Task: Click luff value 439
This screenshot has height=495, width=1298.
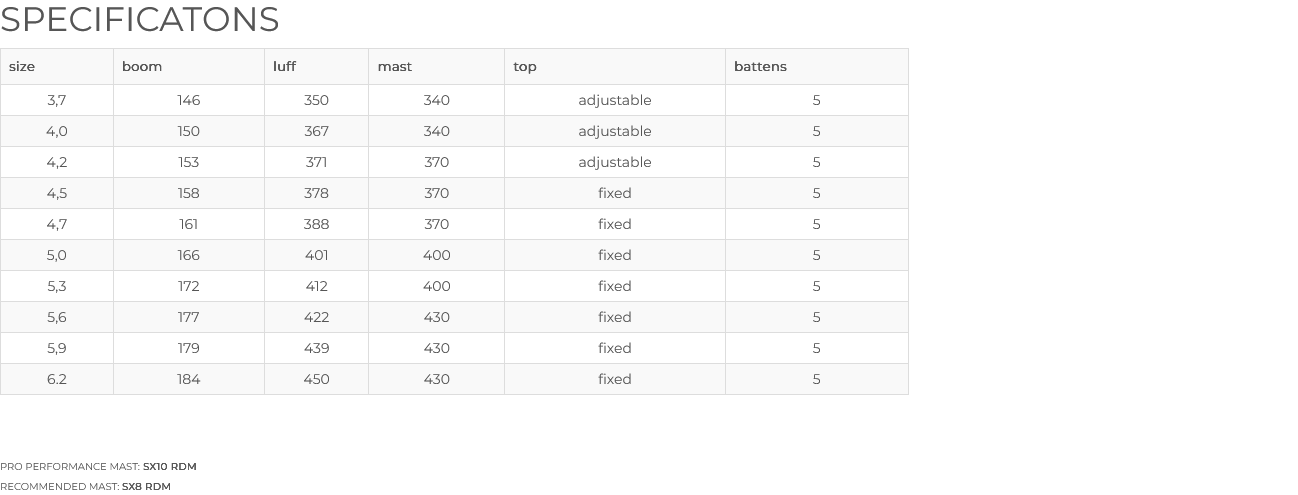Action: [316, 348]
